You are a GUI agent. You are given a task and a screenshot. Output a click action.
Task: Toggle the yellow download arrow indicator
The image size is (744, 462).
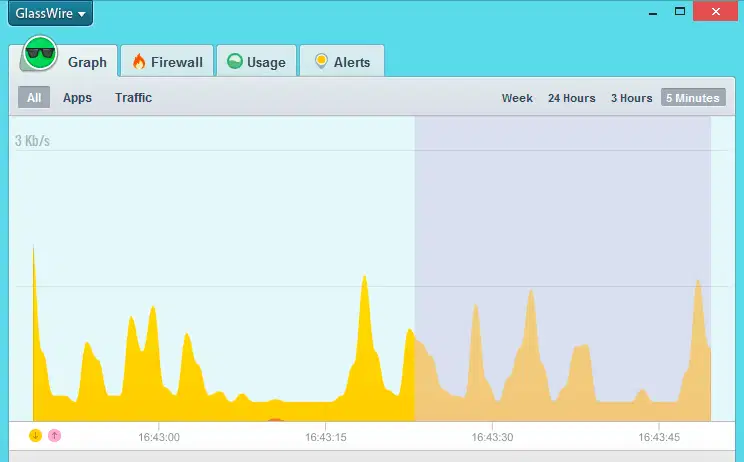point(36,435)
